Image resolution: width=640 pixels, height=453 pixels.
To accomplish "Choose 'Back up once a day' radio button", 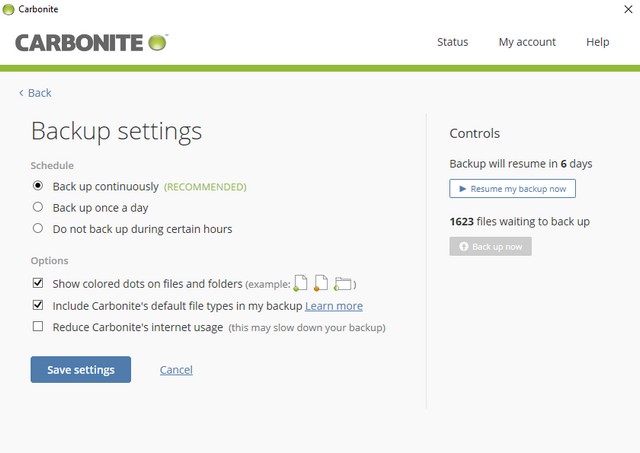I will click(x=38, y=207).
